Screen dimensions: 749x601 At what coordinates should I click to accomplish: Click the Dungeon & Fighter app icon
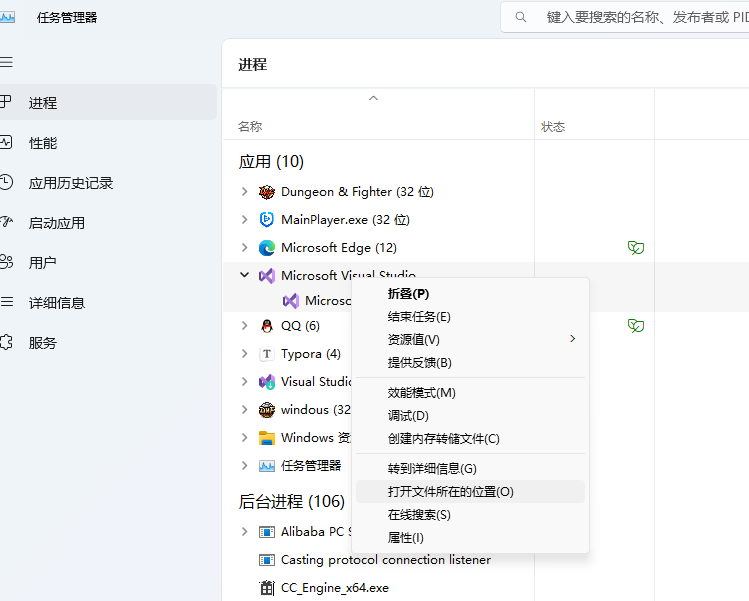click(x=267, y=192)
